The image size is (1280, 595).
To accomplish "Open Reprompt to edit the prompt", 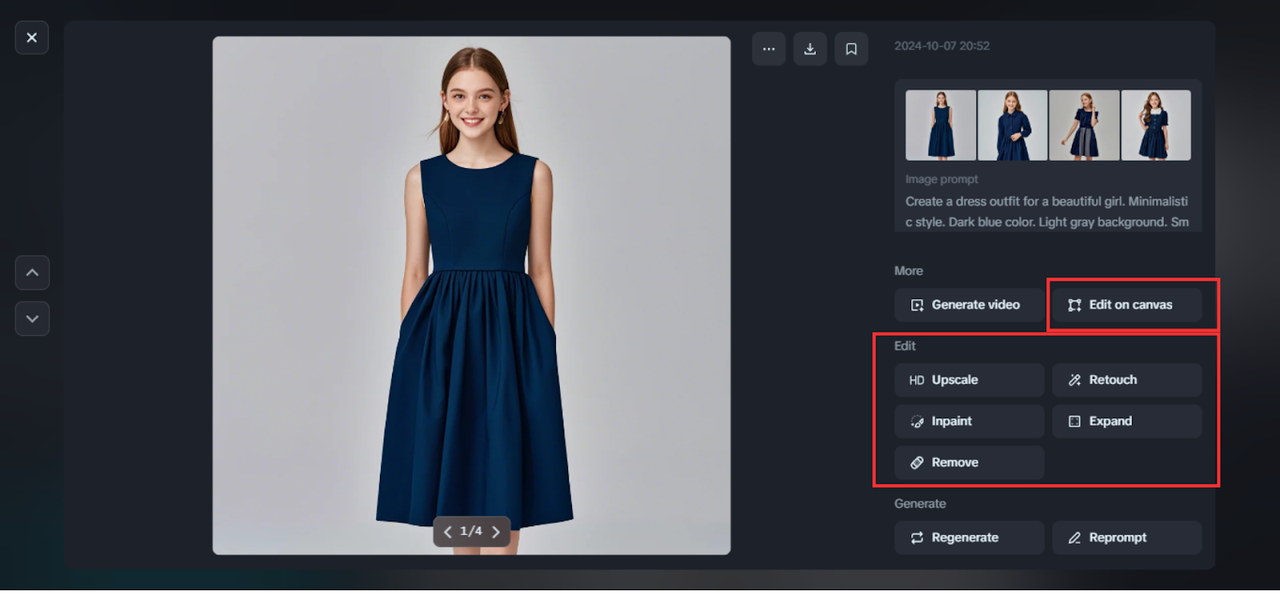I will (x=1127, y=537).
